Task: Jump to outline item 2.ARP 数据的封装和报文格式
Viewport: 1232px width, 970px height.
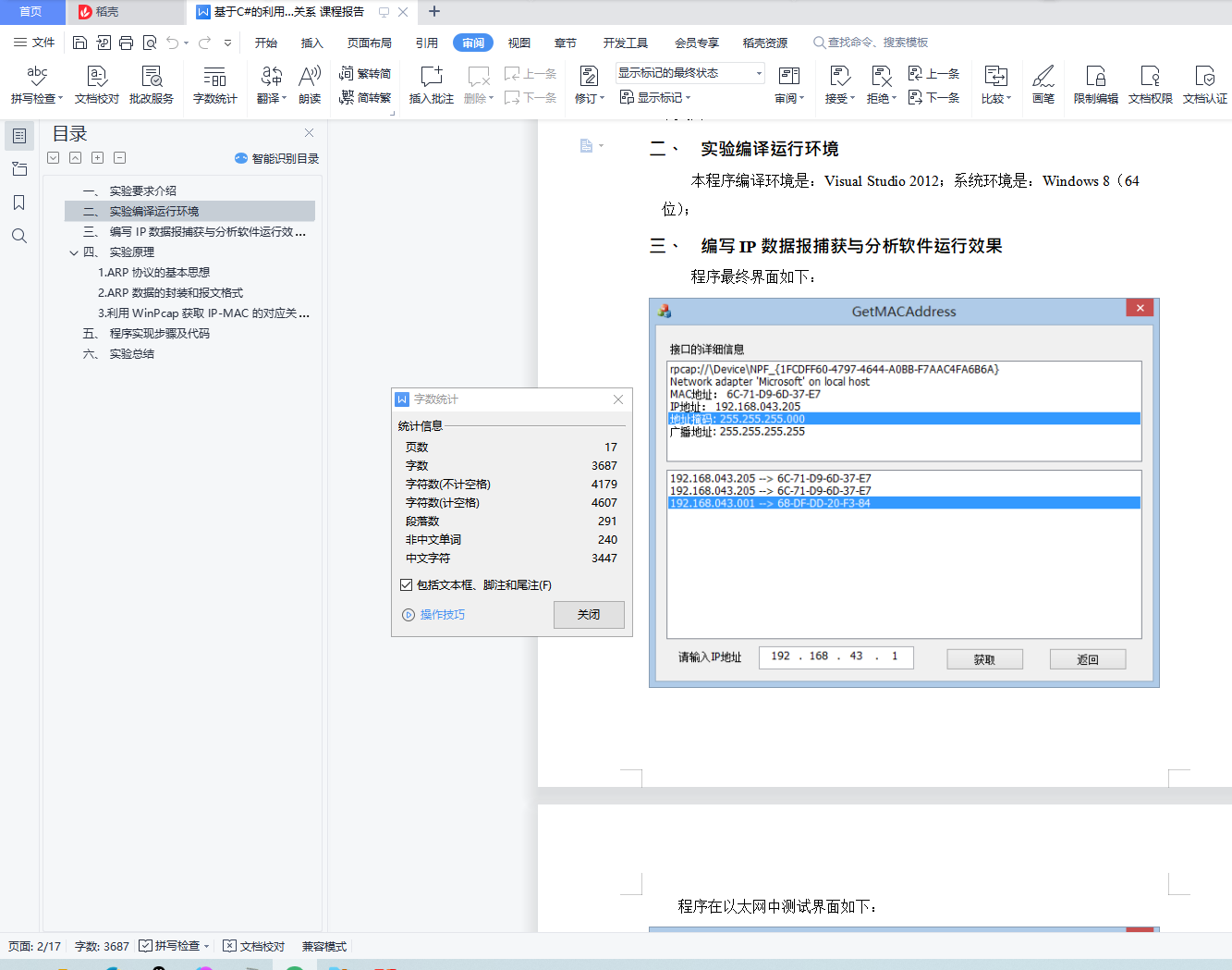Action: (189, 292)
